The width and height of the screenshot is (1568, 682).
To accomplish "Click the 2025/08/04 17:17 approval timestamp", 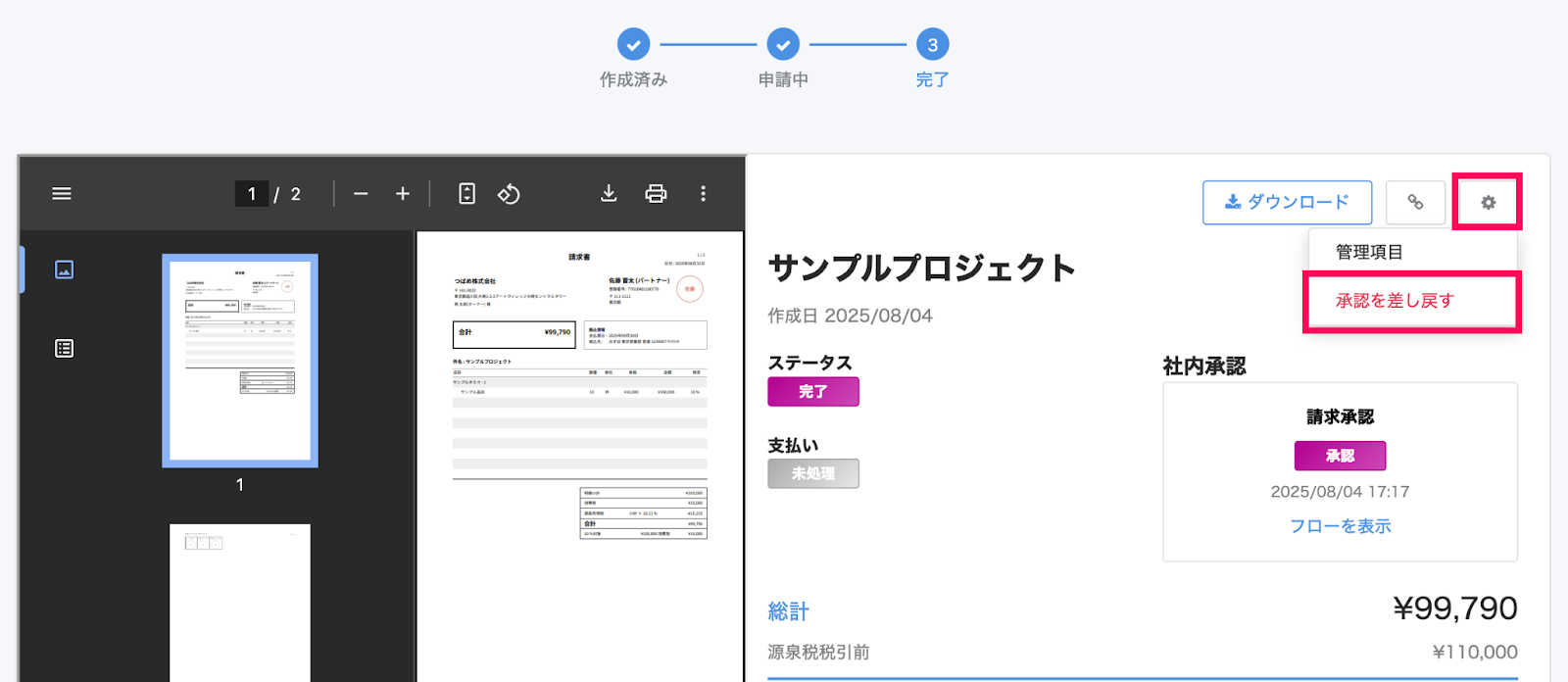I will (1341, 492).
